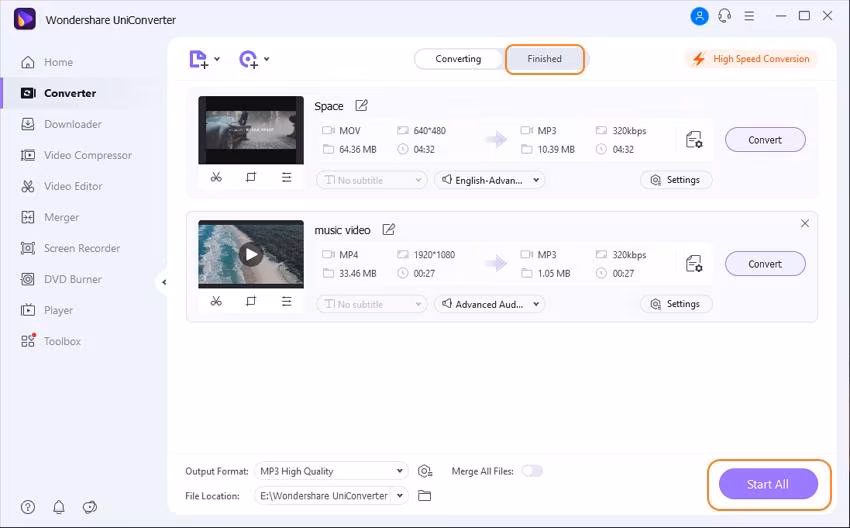The image size is (850, 528).
Task: Open notifications bell icon
Action: tap(59, 507)
